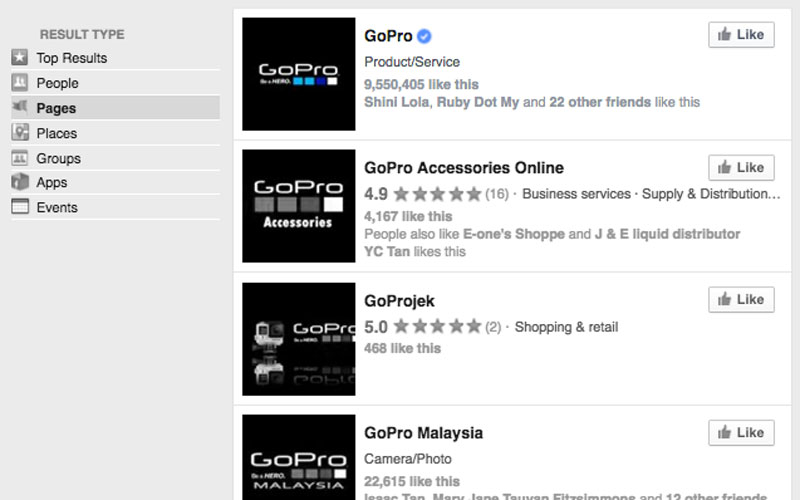
Task: Open J & E liquid distributor link
Action: (x=667, y=234)
